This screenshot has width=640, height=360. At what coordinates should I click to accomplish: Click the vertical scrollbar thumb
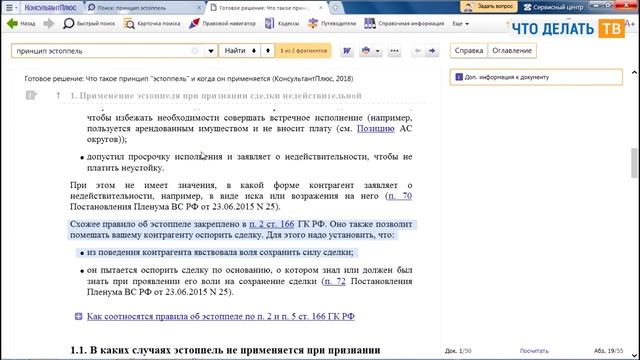point(634,163)
